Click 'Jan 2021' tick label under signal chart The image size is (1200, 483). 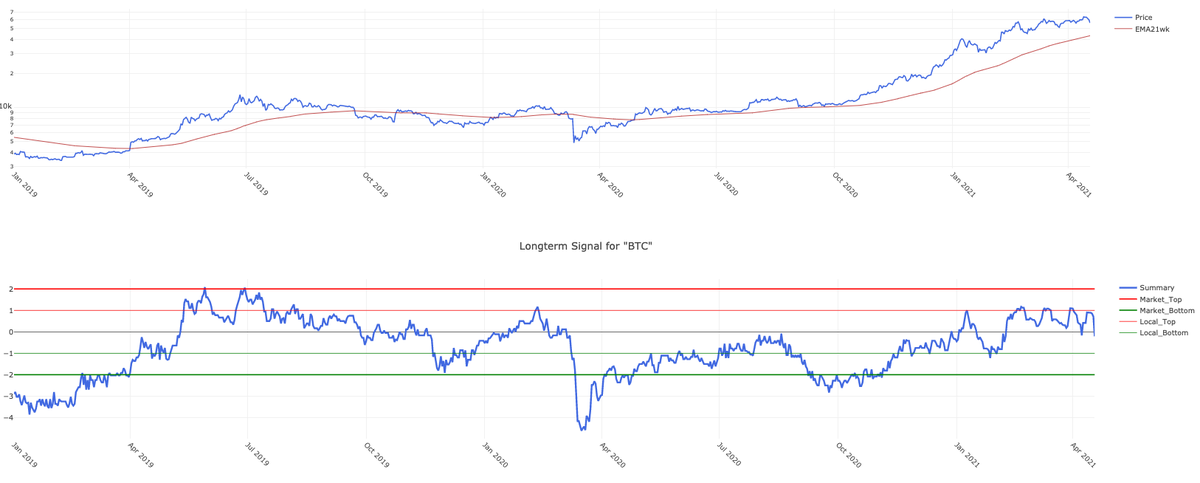966,455
